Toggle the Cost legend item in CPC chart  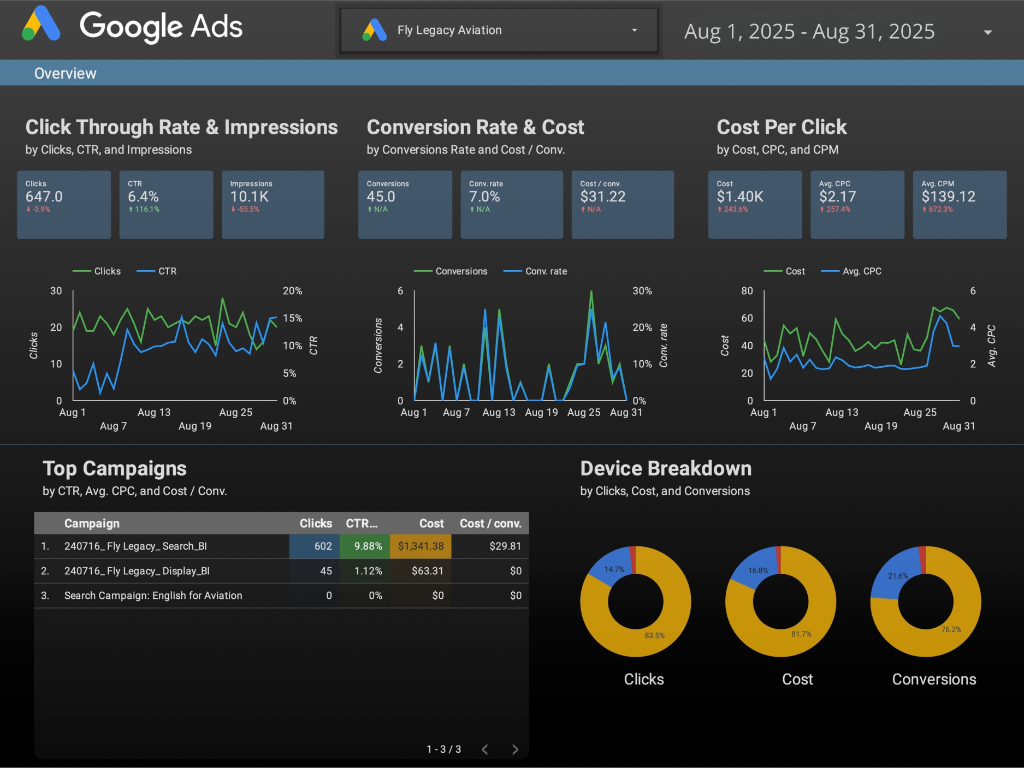pyautogui.click(x=784, y=271)
